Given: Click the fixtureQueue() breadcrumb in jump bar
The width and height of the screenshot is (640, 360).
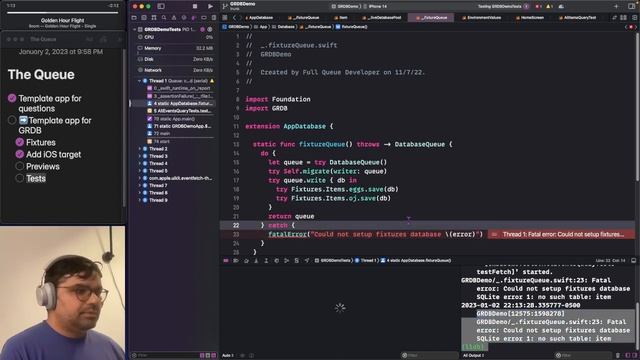Looking at the screenshot, I should coord(351,27).
